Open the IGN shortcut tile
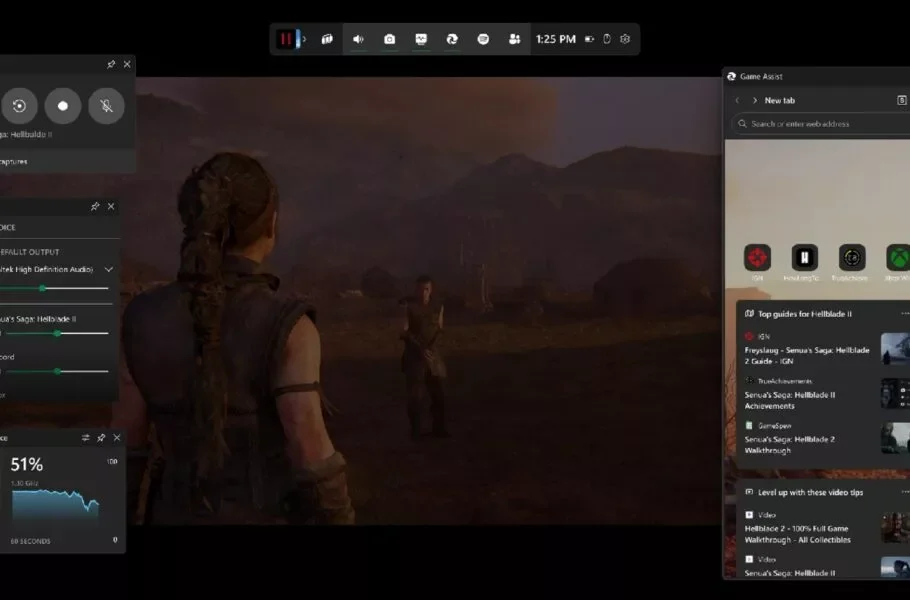Image resolution: width=910 pixels, height=600 pixels. (x=757, y=258)
